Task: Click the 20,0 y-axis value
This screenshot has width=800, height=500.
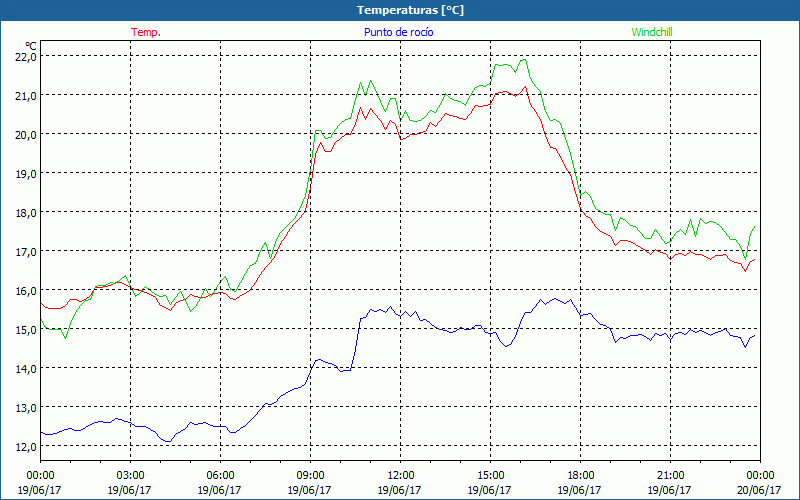Action: 24,134
